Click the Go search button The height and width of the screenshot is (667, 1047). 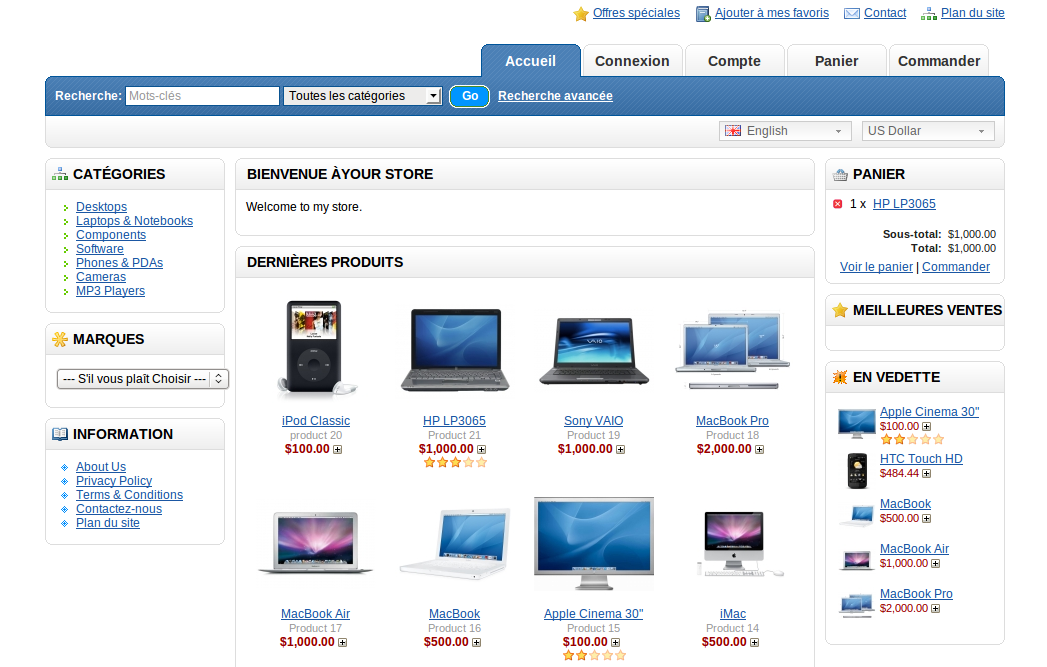(470, 96)
